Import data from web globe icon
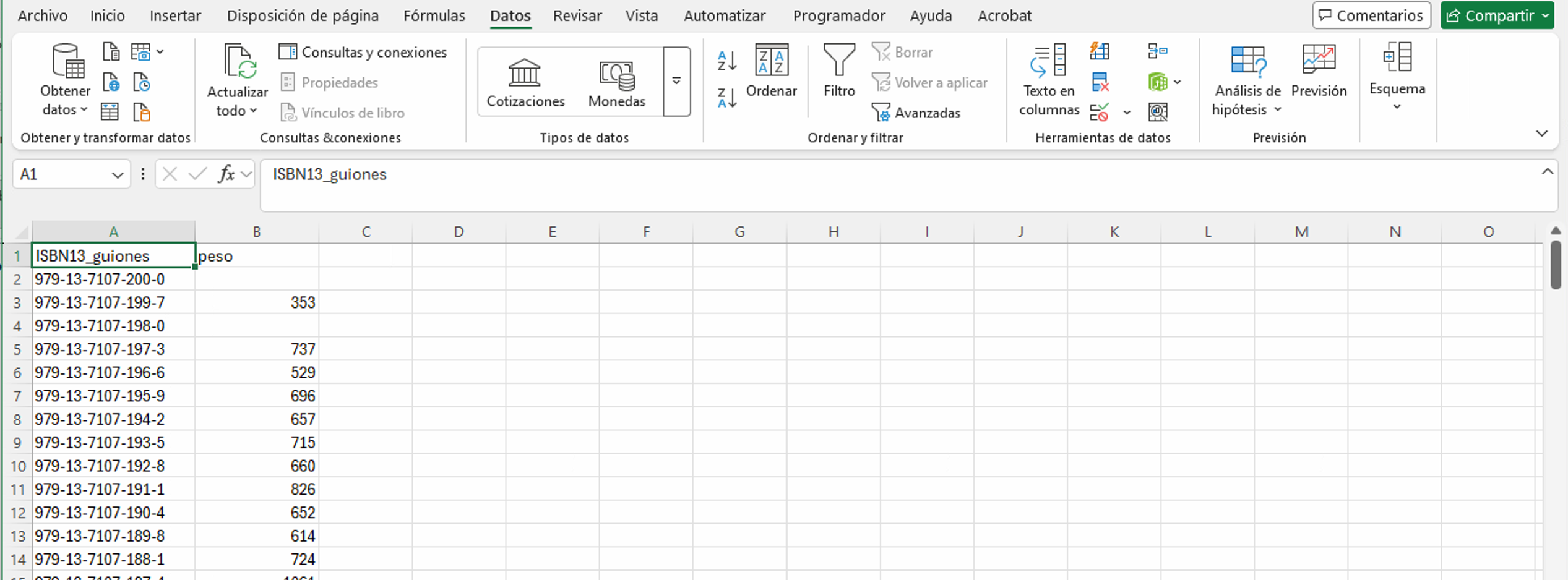1568x580 pixels. coord(111,82)
